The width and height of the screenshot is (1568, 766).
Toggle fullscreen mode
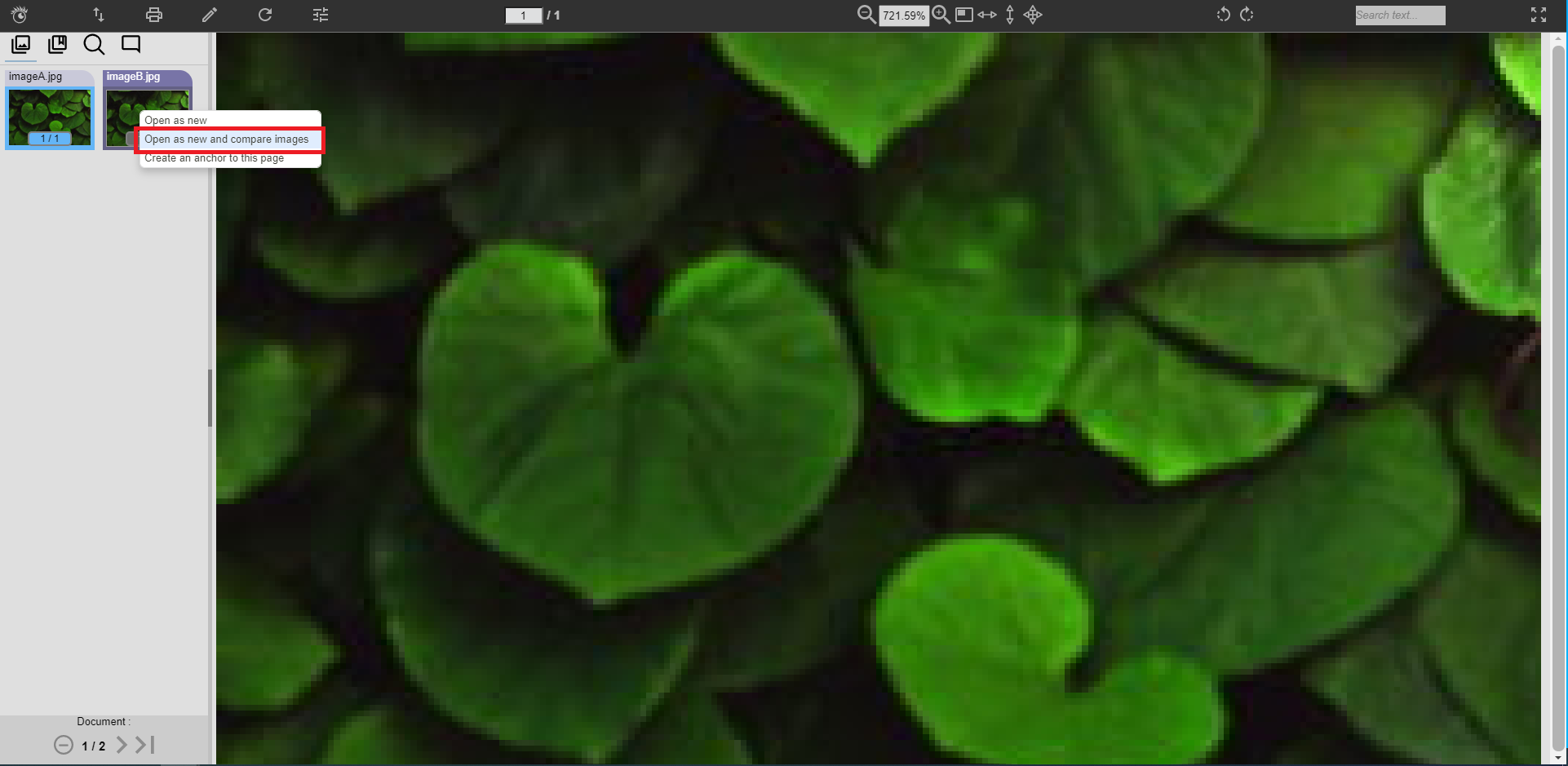1539,15
